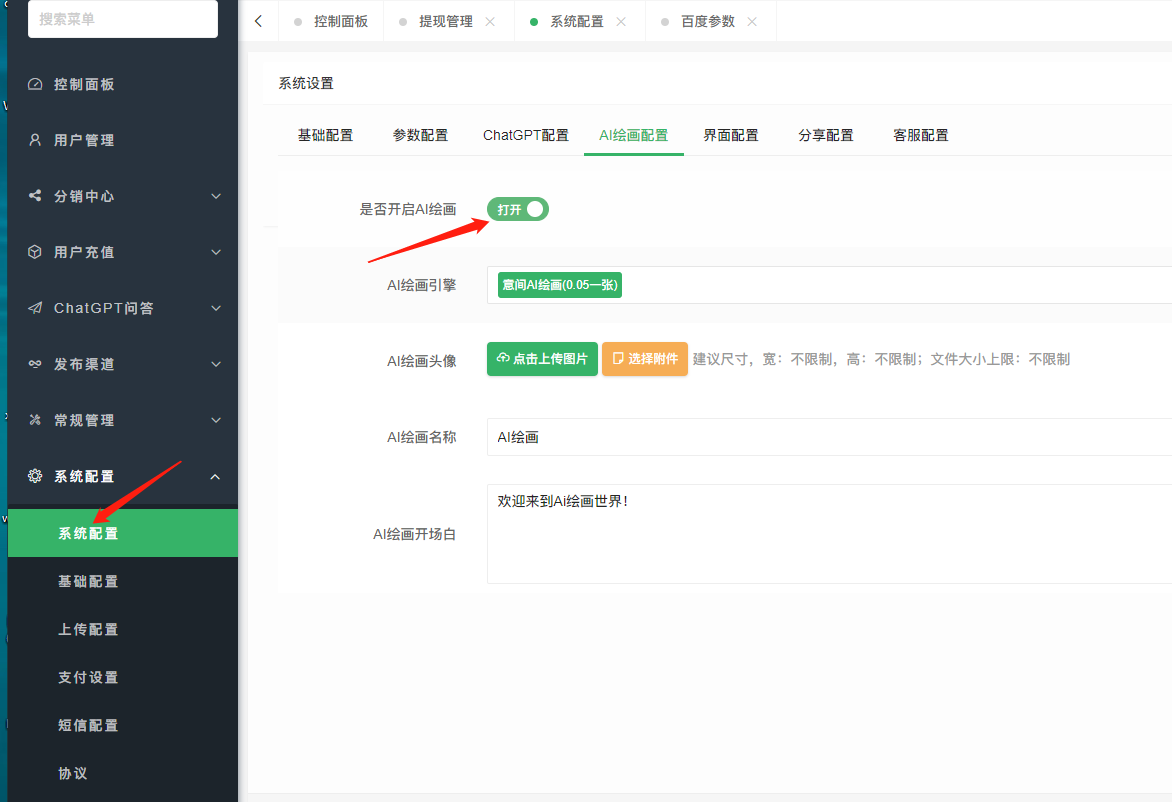Switch to 控制面板 page tab
1172x802 pixels.
[x=330, y=22]
